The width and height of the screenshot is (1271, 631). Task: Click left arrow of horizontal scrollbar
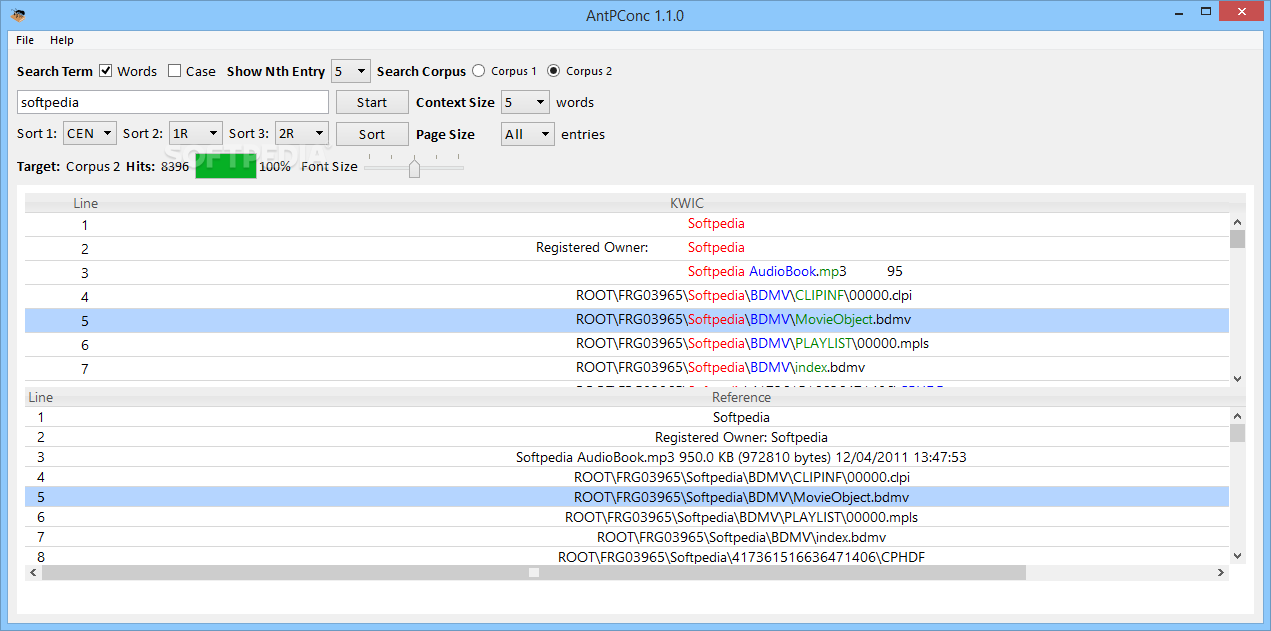33,573
